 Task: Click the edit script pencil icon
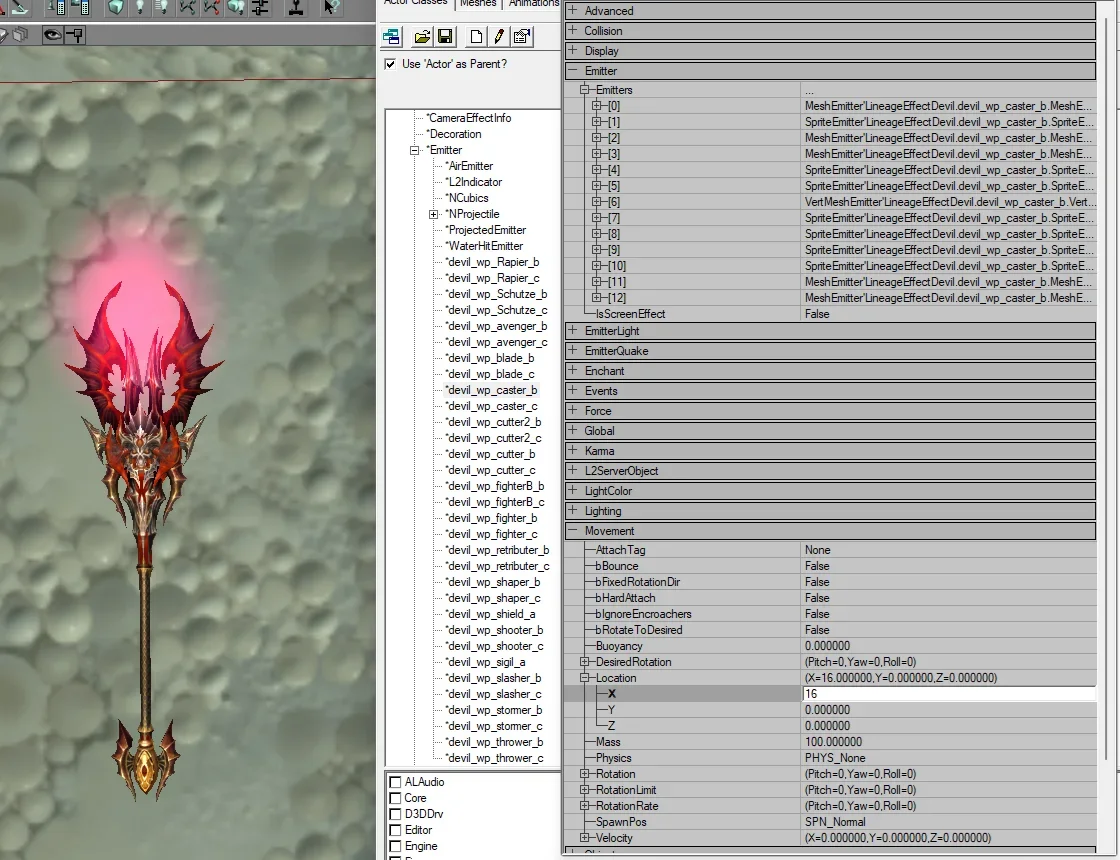point(499,36)
